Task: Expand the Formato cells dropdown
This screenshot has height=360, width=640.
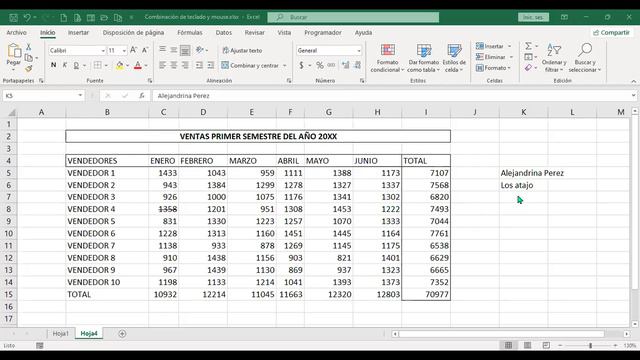Action: click(509, 68)
